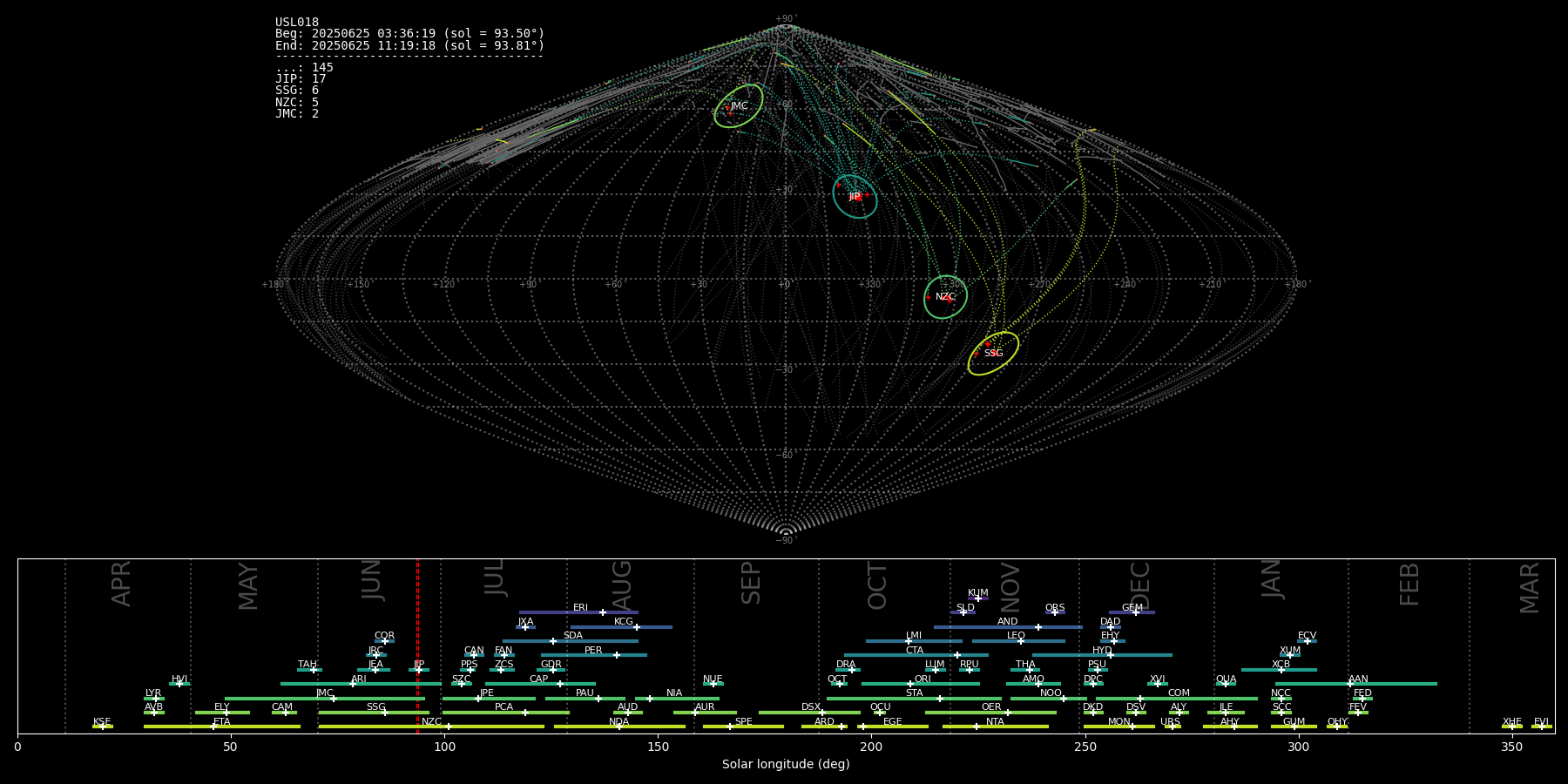
Task: Select the green ellipse around the JMC radiant
Action: click(x=739, y=106)
